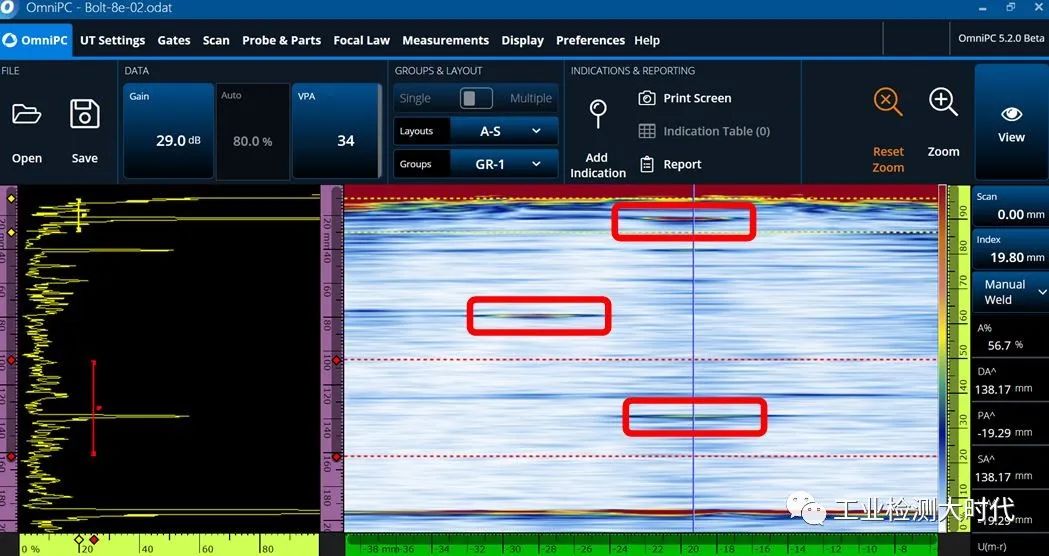Open the OmniPC main menu tab

coord(36,40)
